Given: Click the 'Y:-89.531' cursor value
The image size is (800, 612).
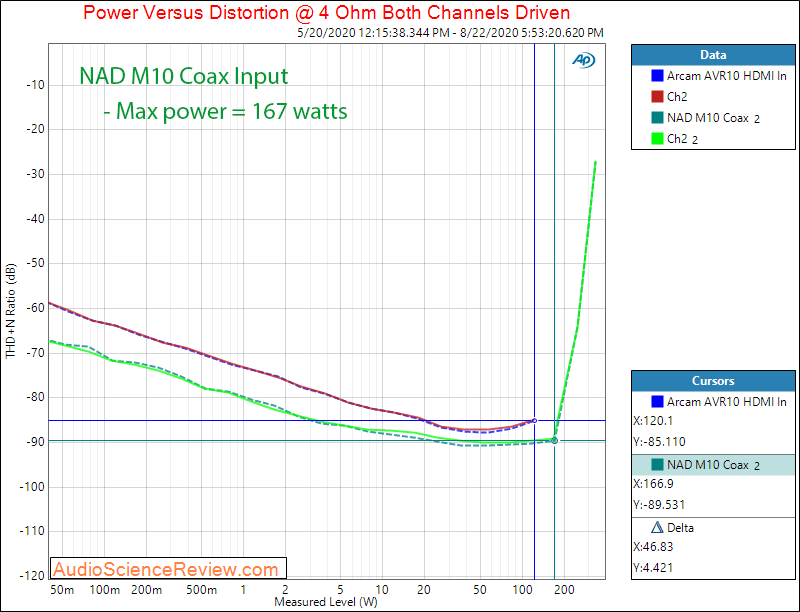Looking at the screenshot, I should pos(659,504).
